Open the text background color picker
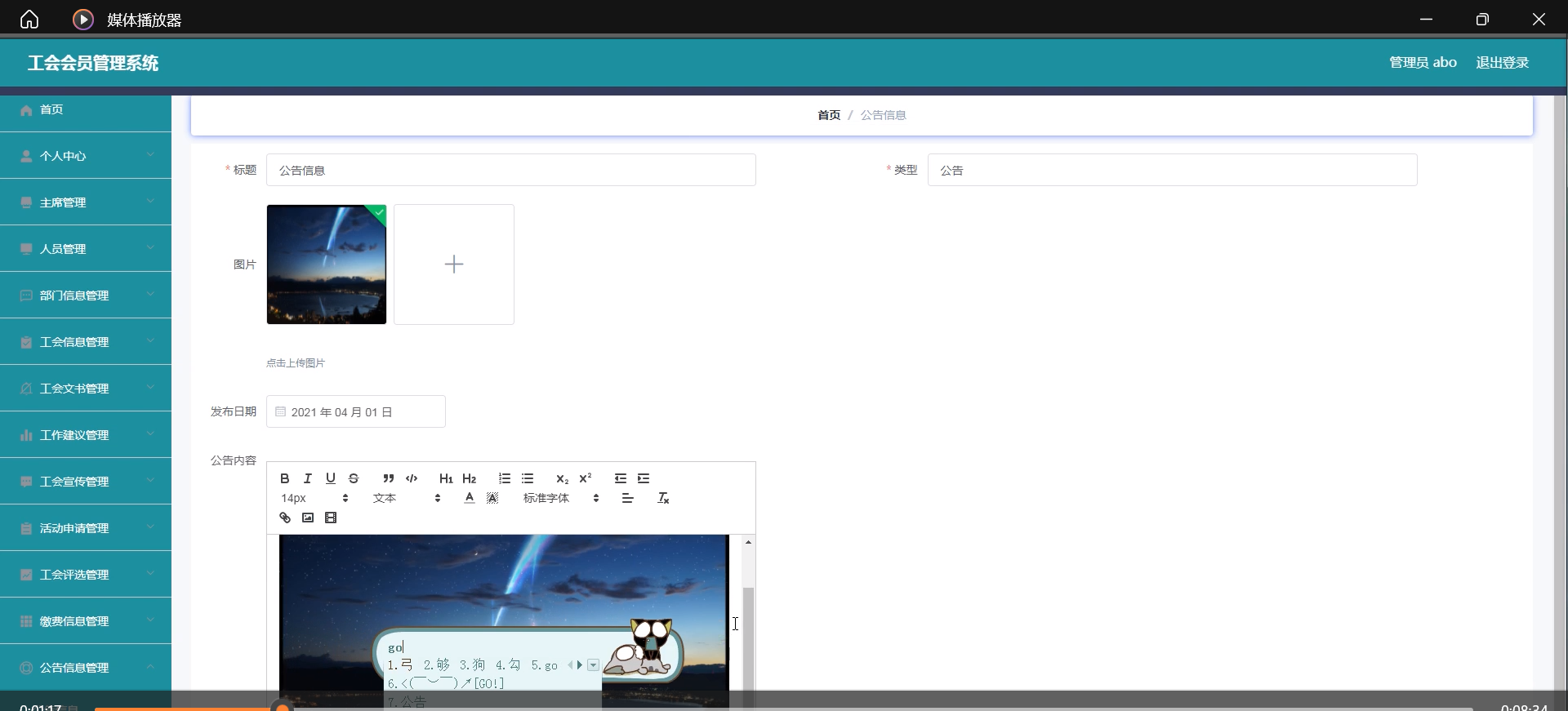The width and height of the screenshot is (1568, 711). (492, 498)
